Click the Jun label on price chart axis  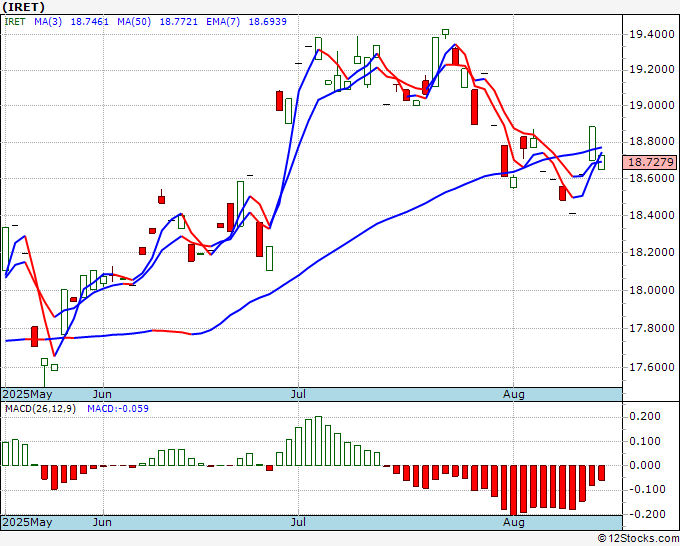tap(102, 394)
